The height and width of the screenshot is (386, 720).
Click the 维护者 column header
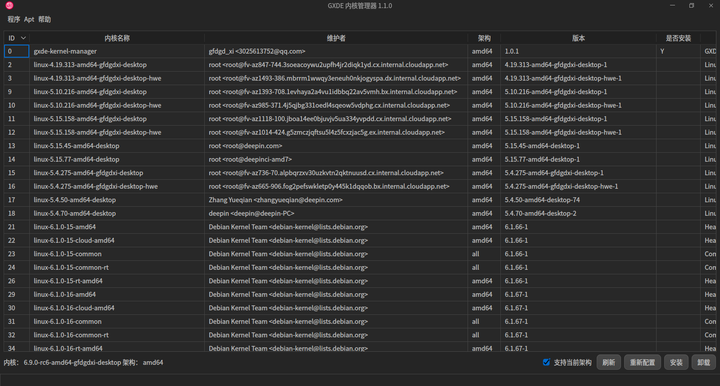tap(336, 38)
